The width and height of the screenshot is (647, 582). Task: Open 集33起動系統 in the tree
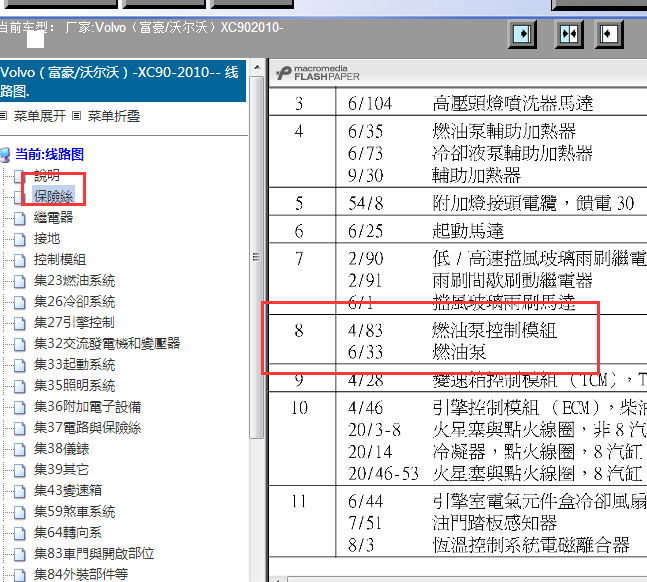(74, 364)
